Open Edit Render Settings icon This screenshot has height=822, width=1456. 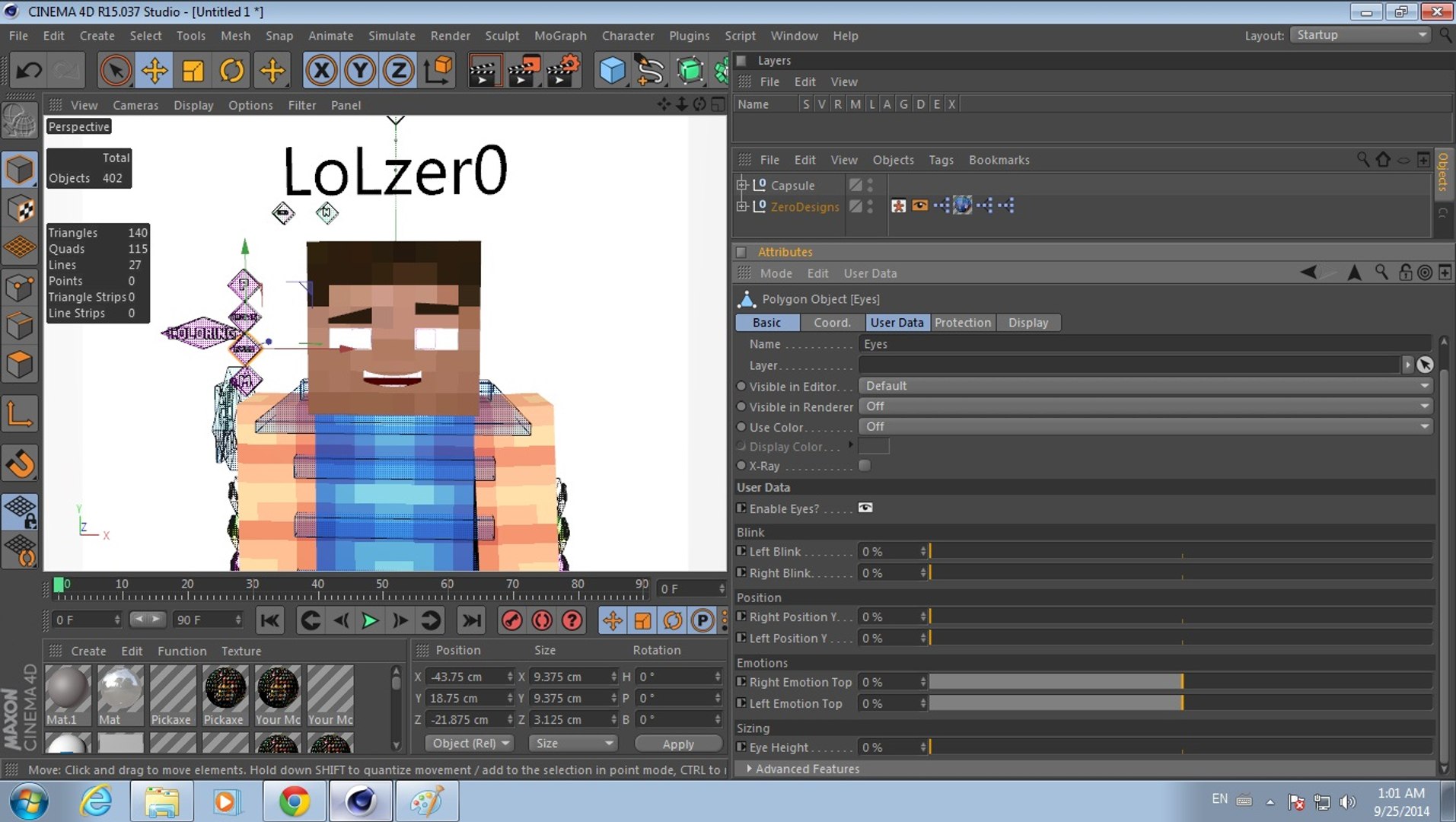point(562,71)
